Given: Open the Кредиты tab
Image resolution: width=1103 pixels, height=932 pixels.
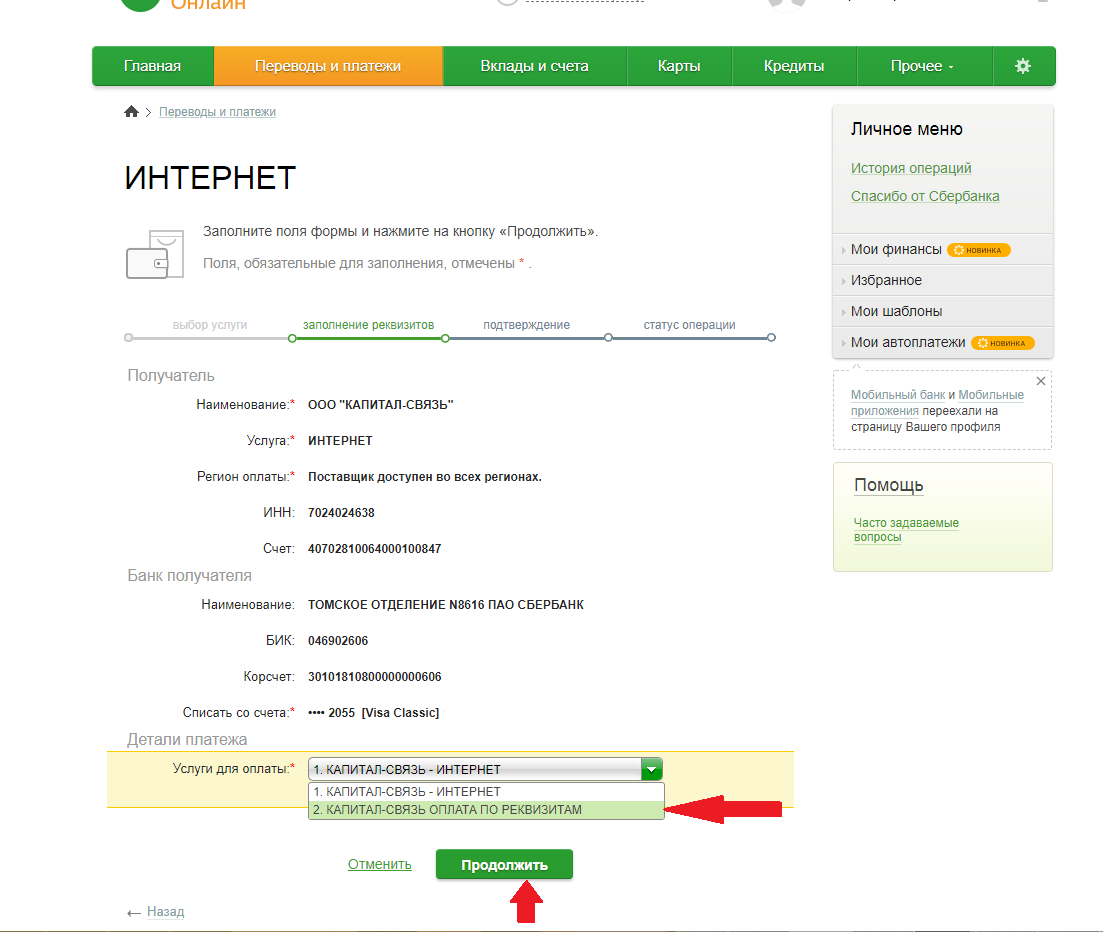Looking at the screenshot, I should click(794, 66).
